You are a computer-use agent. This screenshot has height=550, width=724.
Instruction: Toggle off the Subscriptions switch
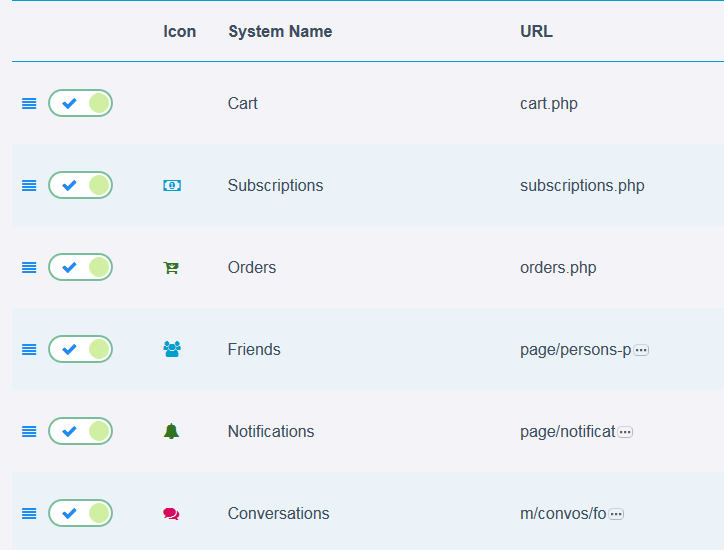pyautogui.click(x=81, y=185)
